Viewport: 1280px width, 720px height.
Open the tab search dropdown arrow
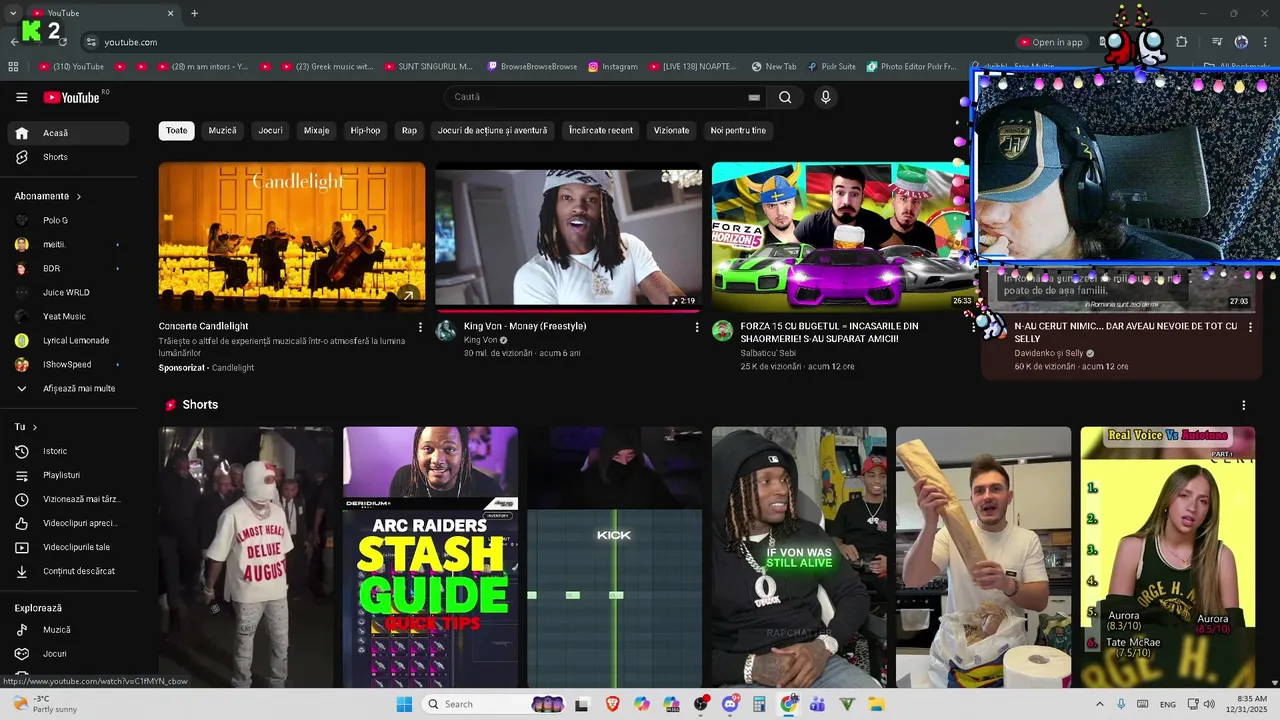13,13
